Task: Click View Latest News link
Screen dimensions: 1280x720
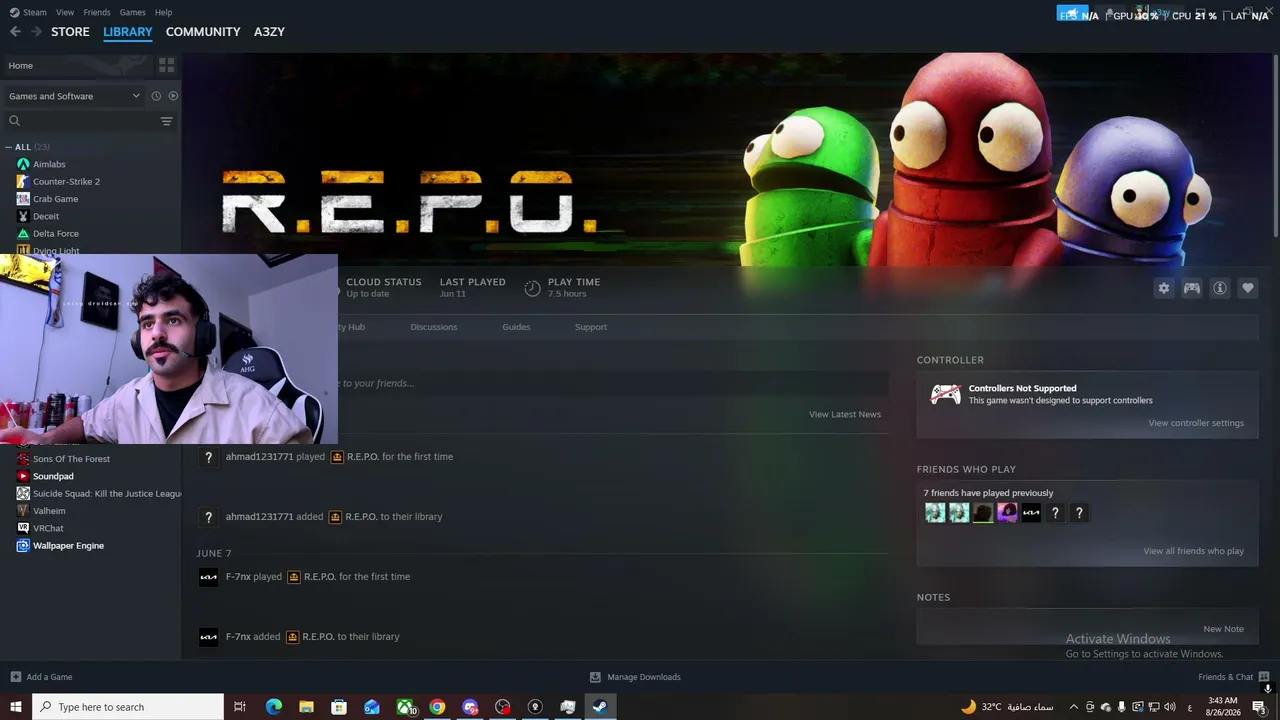Action: 845,414
